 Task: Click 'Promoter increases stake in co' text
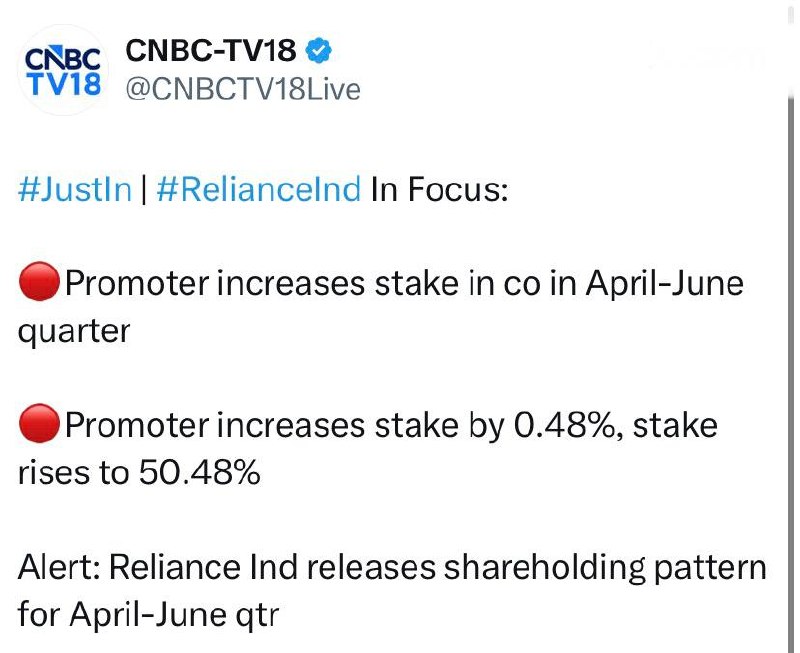pyautogui.click(x=303, y=284)
